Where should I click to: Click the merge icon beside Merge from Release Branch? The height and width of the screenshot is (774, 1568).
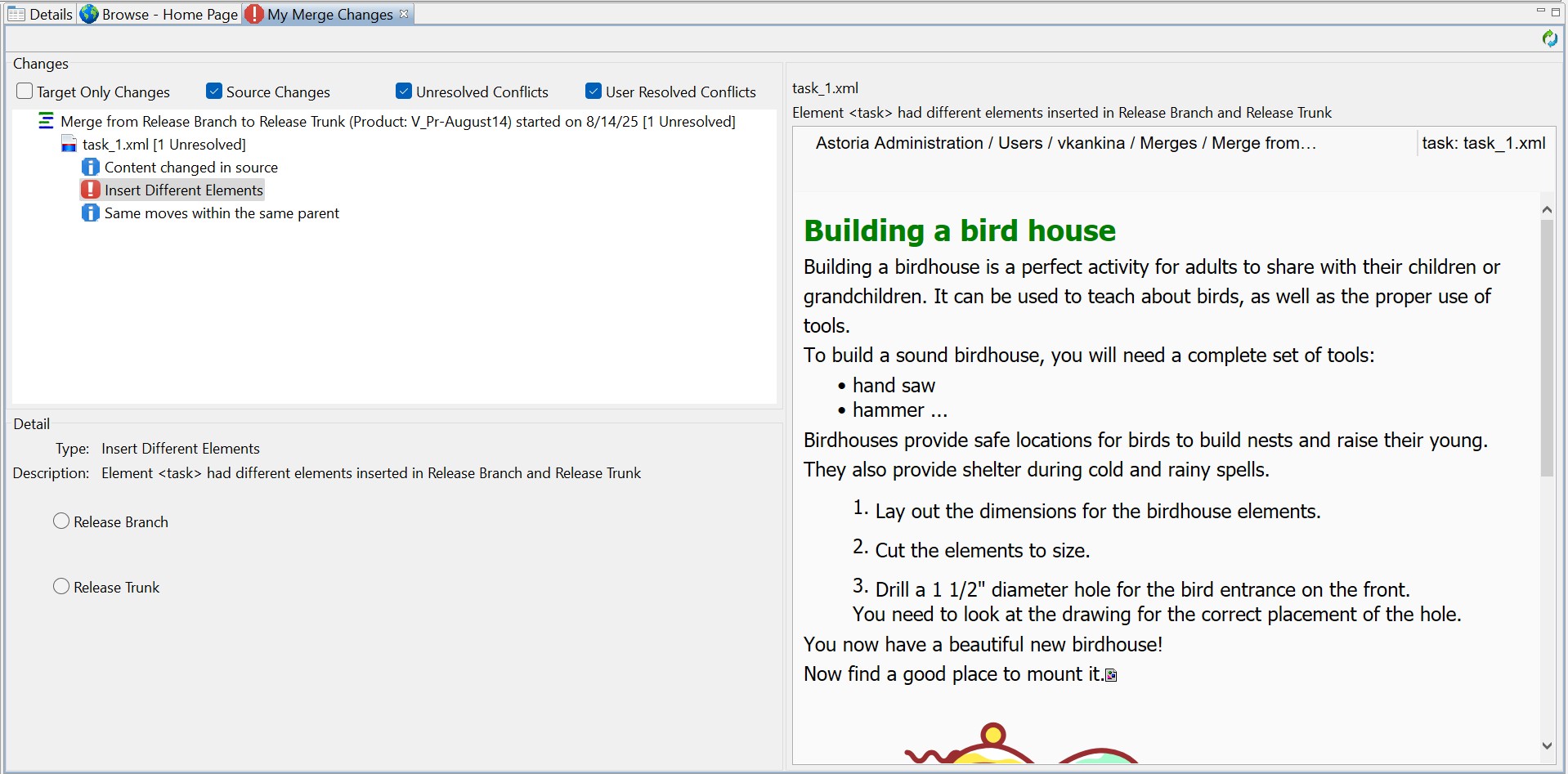46,122
